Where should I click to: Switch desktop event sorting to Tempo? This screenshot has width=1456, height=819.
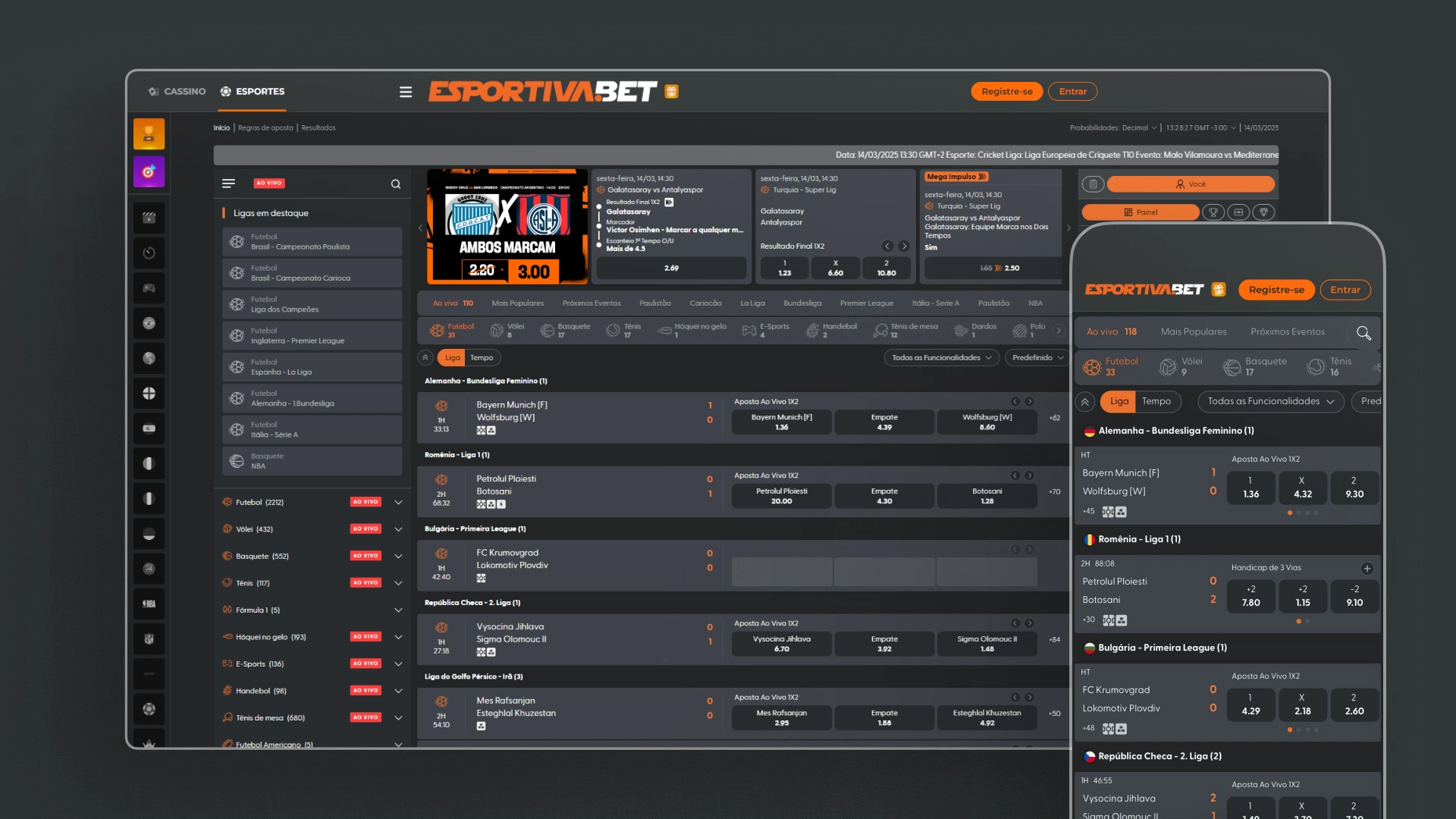(482, 358)
